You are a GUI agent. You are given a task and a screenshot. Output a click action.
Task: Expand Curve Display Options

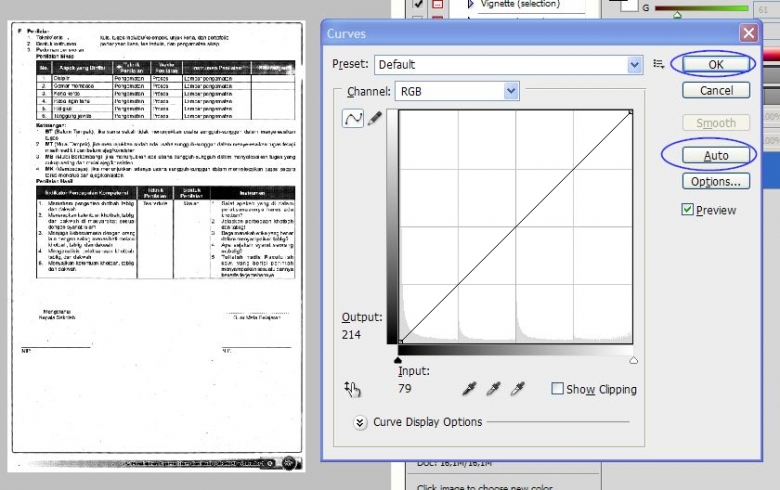pyautogui.click(x=360, y=422)
